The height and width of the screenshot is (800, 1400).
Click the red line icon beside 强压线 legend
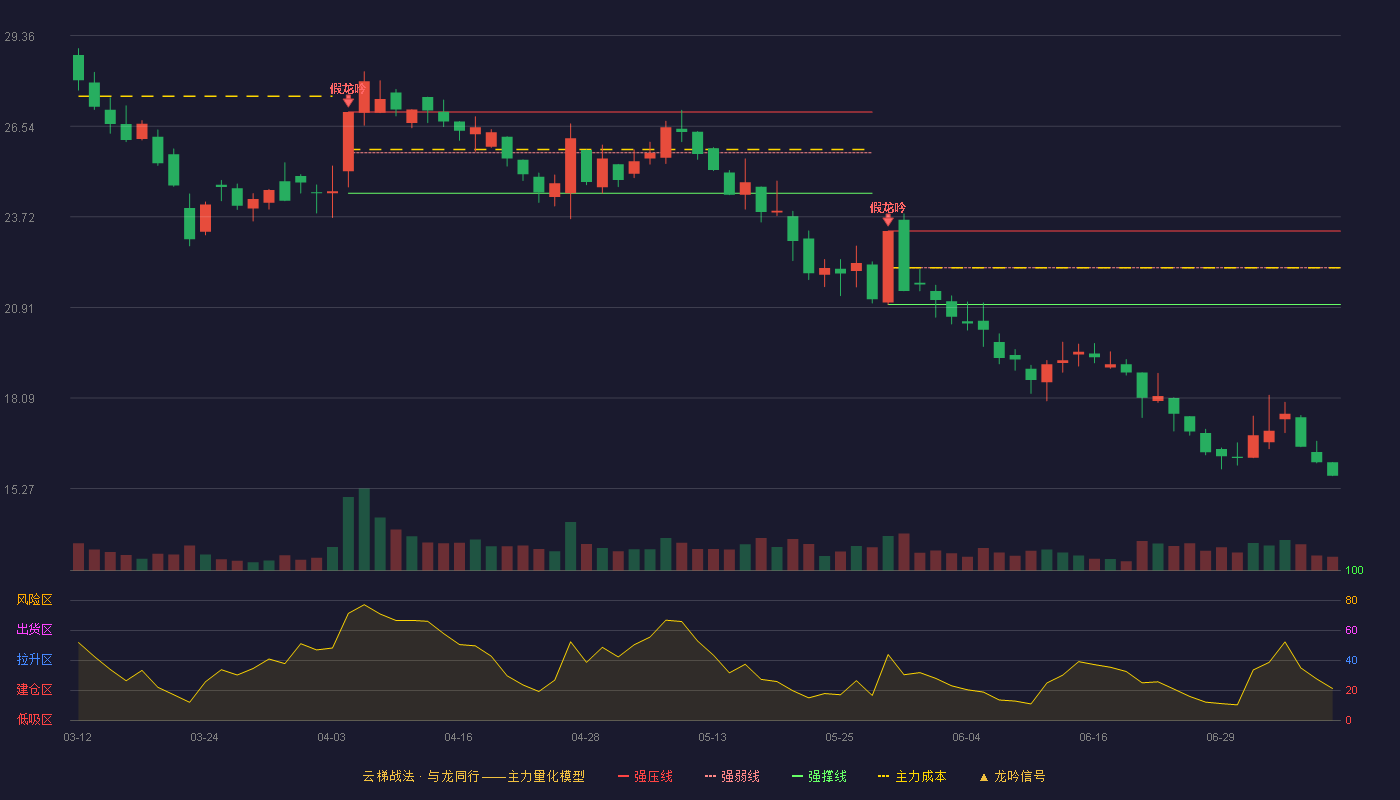pyautogui.click(x=623, y=777)
